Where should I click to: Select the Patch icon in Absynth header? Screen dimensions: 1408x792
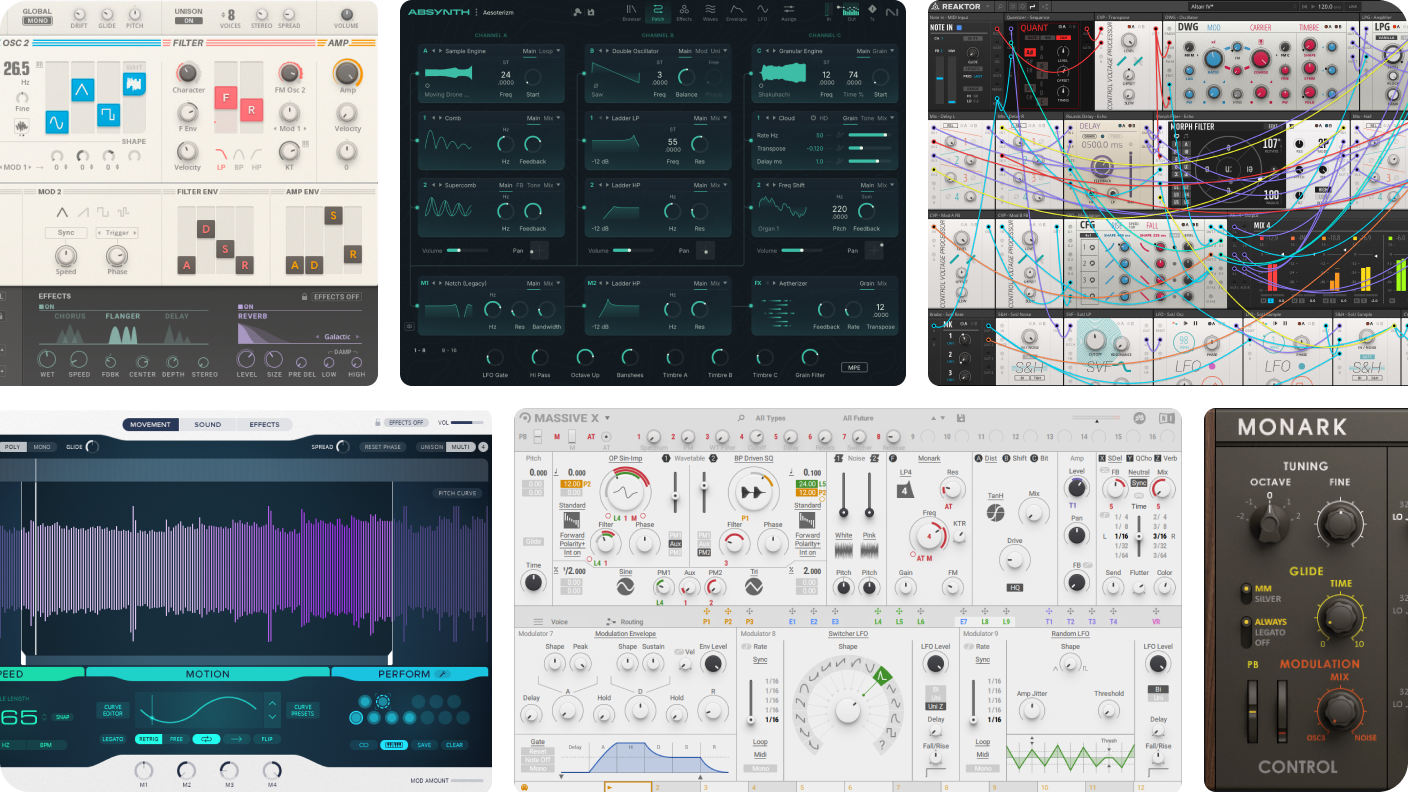pyautogui.click(x=657, y=12)
